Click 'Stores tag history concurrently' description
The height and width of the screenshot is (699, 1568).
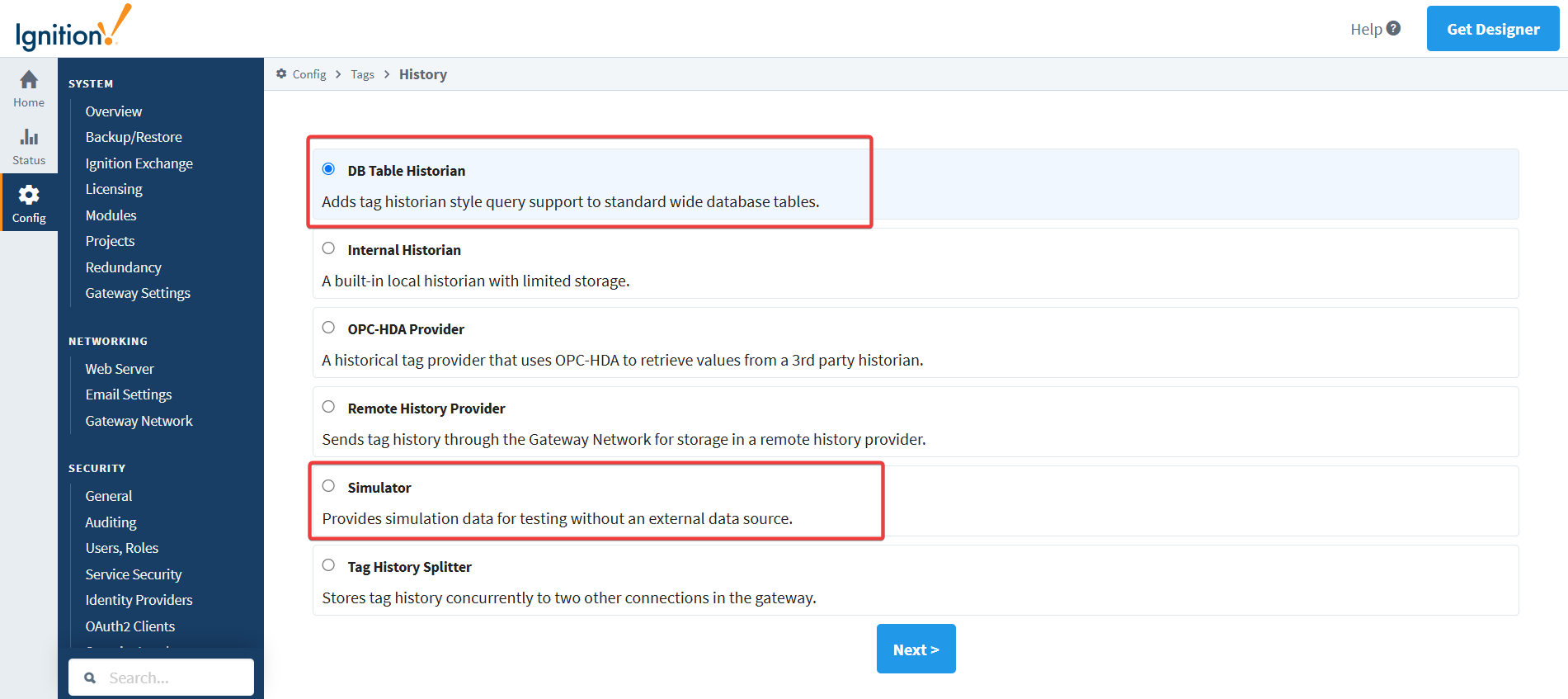pyautogui.click(x=569, y=598)
